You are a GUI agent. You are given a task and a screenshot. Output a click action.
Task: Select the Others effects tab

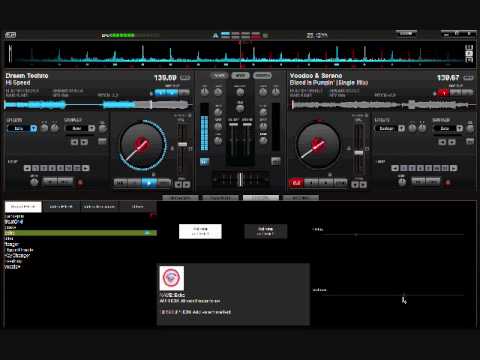point(138,207)
